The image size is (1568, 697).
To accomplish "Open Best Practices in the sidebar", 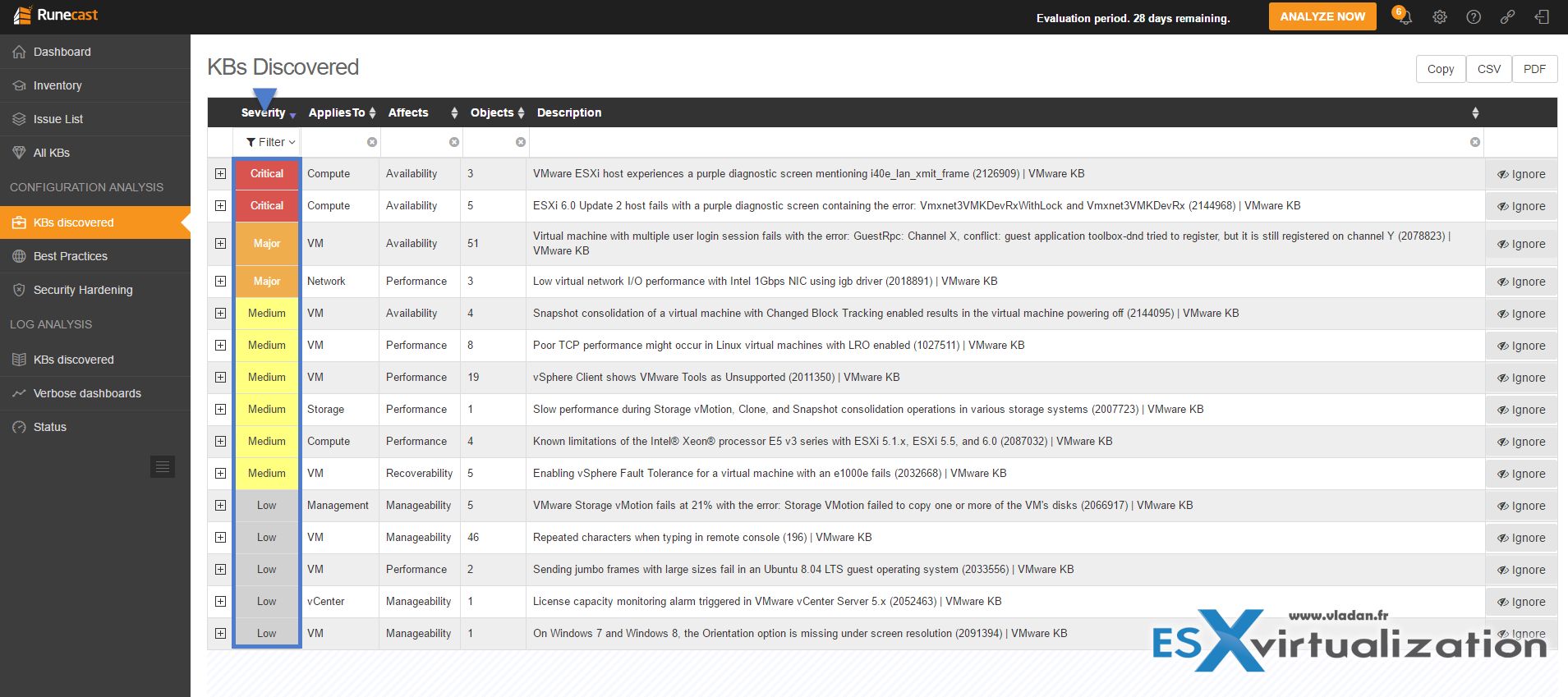I will click(95, 256).
